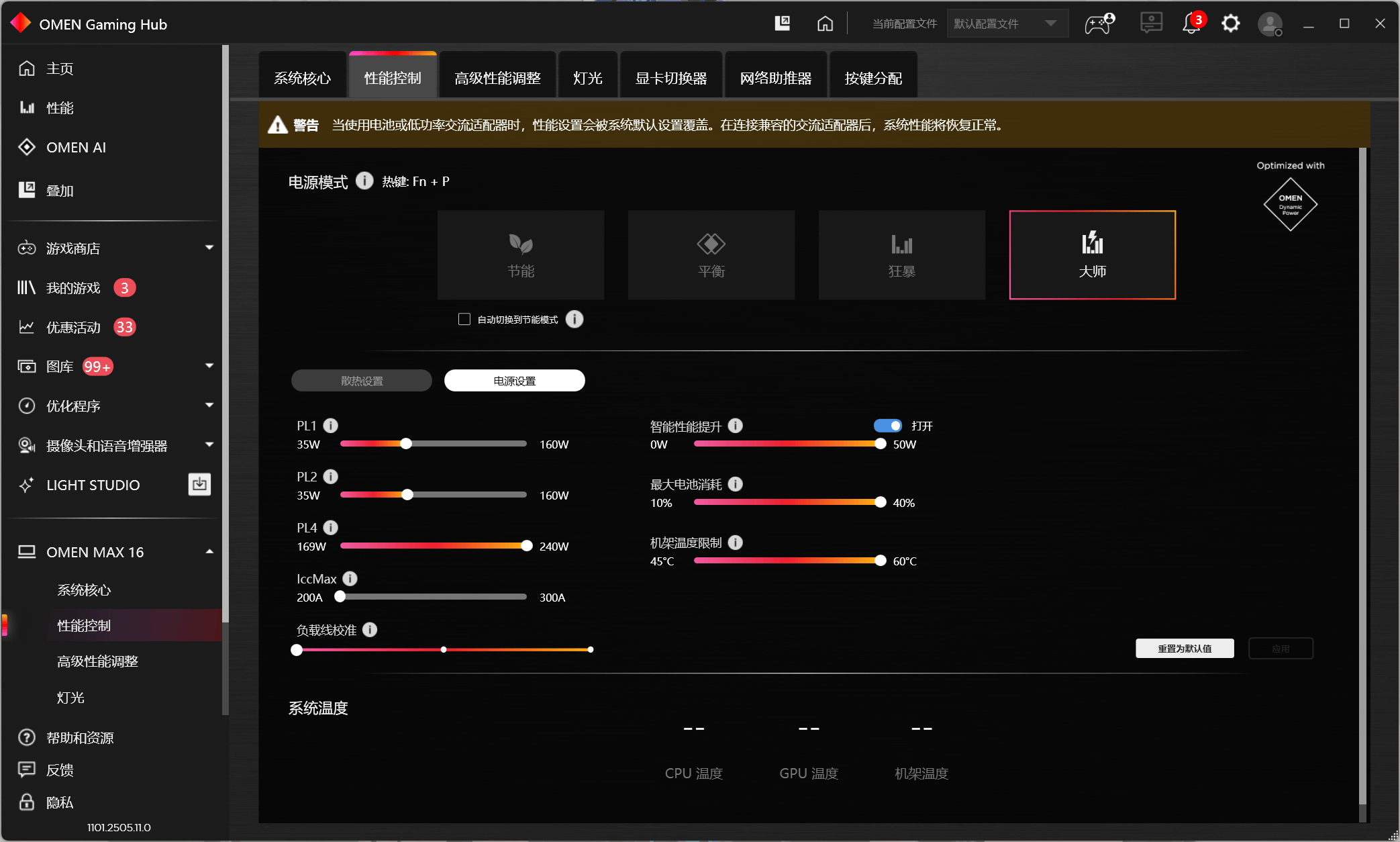Click the notification bell icon

[x=1191, y=24]
